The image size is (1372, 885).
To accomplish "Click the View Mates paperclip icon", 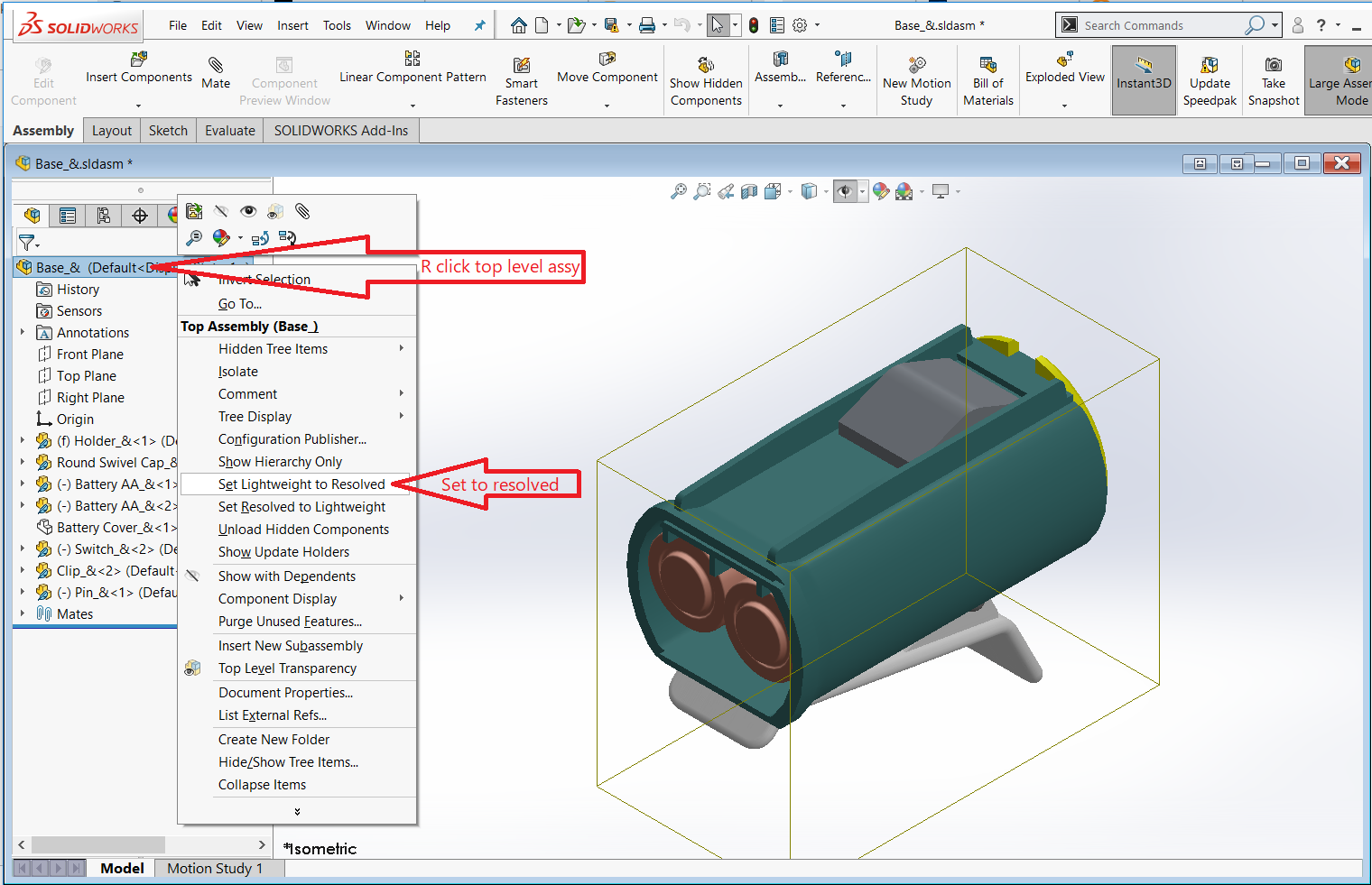I will click(302, 211).
